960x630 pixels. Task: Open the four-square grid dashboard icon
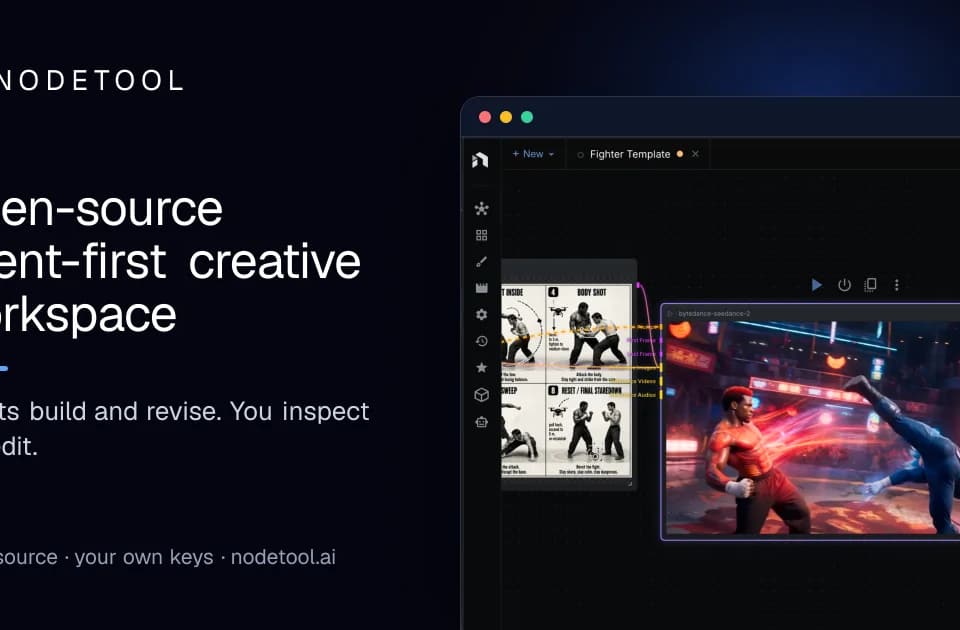tap(481, 235)
